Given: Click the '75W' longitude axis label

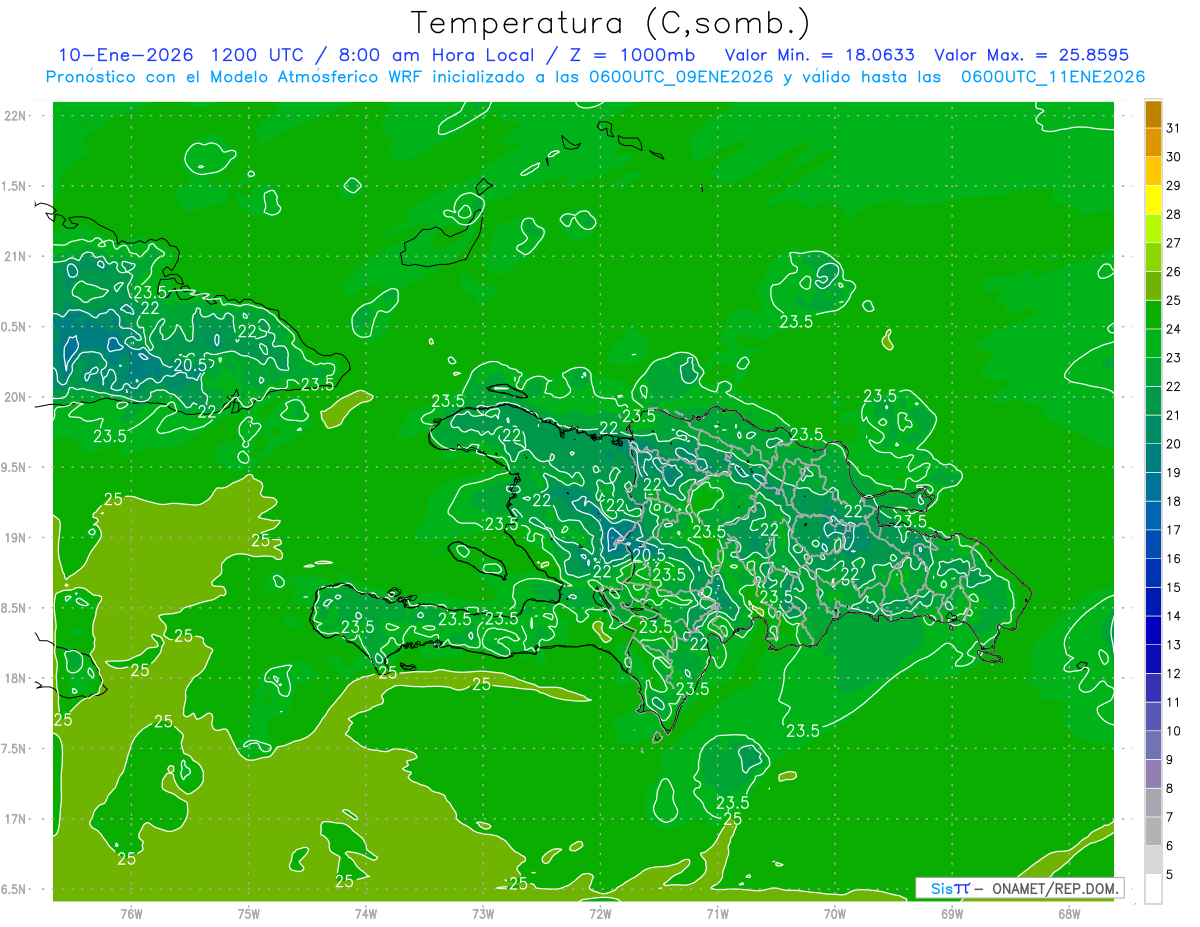Looking at the screenshot, I should point(249,914).
